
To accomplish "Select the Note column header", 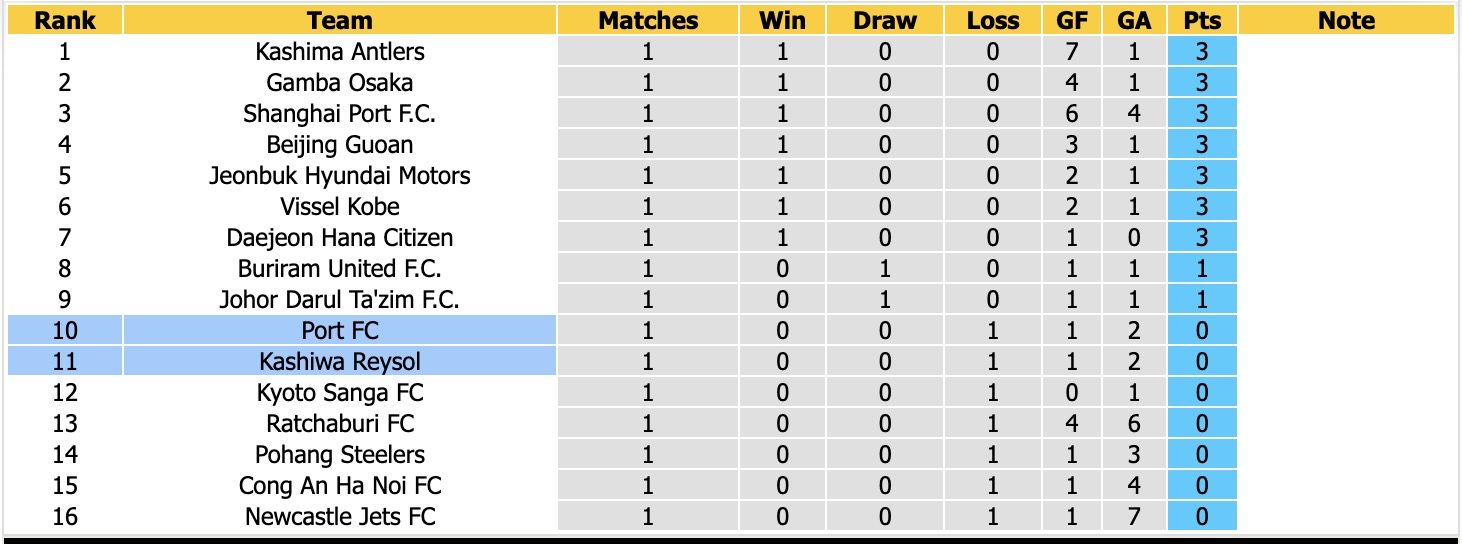I will [x=1346, y=20].
